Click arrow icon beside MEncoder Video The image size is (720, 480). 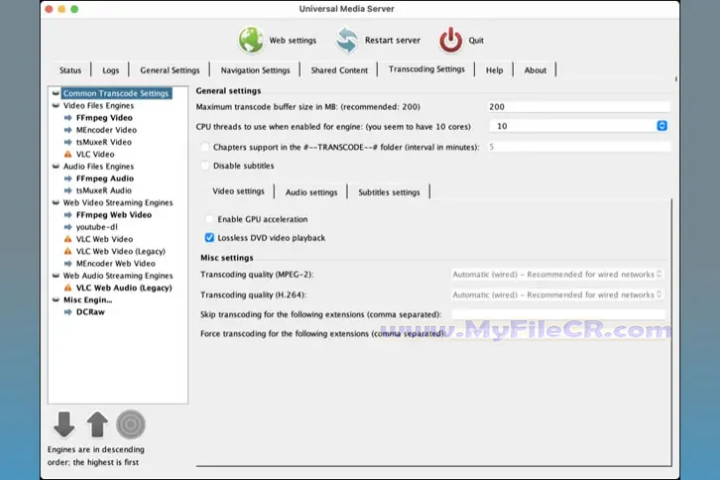(68, 130)
